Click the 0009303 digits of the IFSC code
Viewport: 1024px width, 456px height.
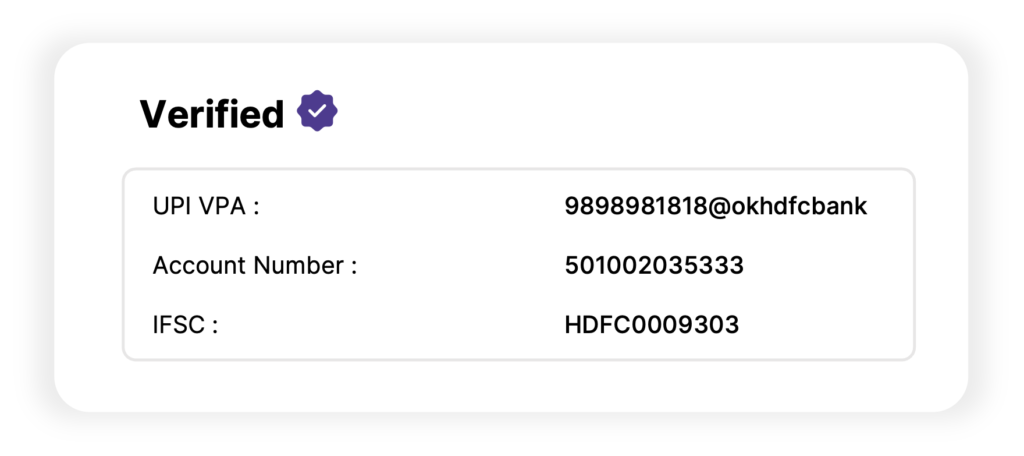coord(682,325)
